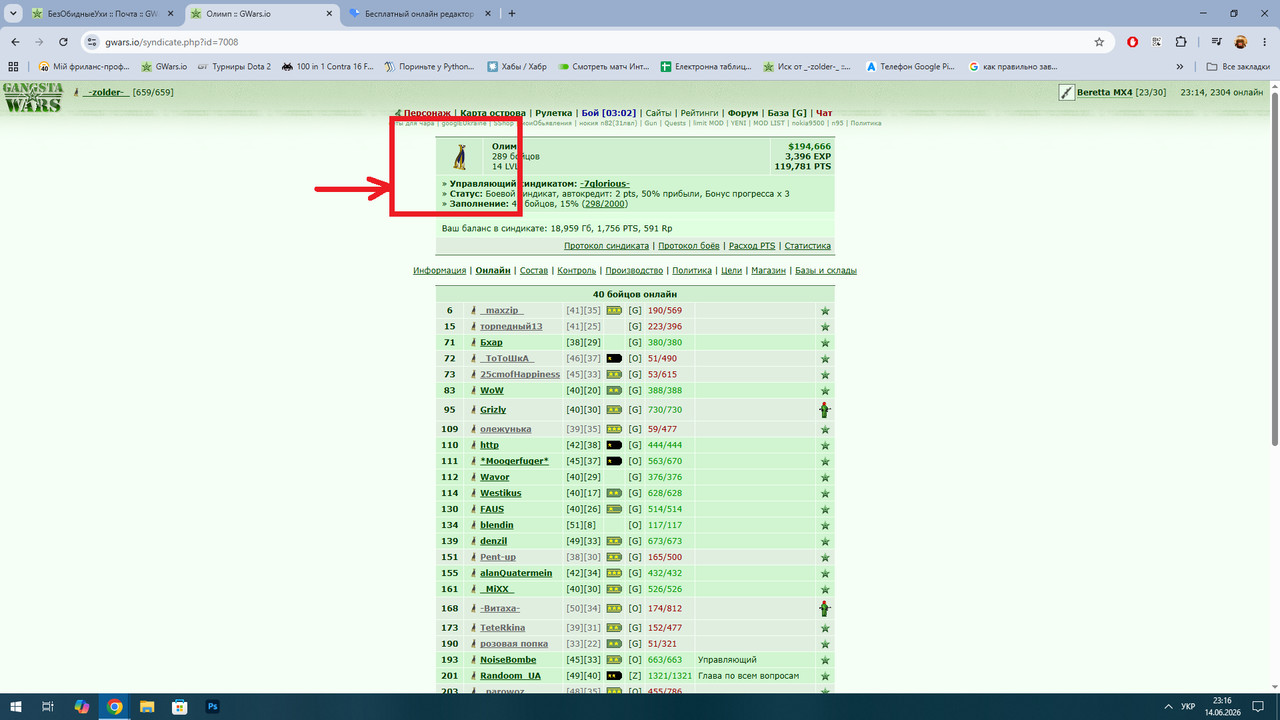The height and width of the screenshot is (720, 1280).
Task: Open the Microsoft Store taskbar icon
Action: click(x=180, y=706)
